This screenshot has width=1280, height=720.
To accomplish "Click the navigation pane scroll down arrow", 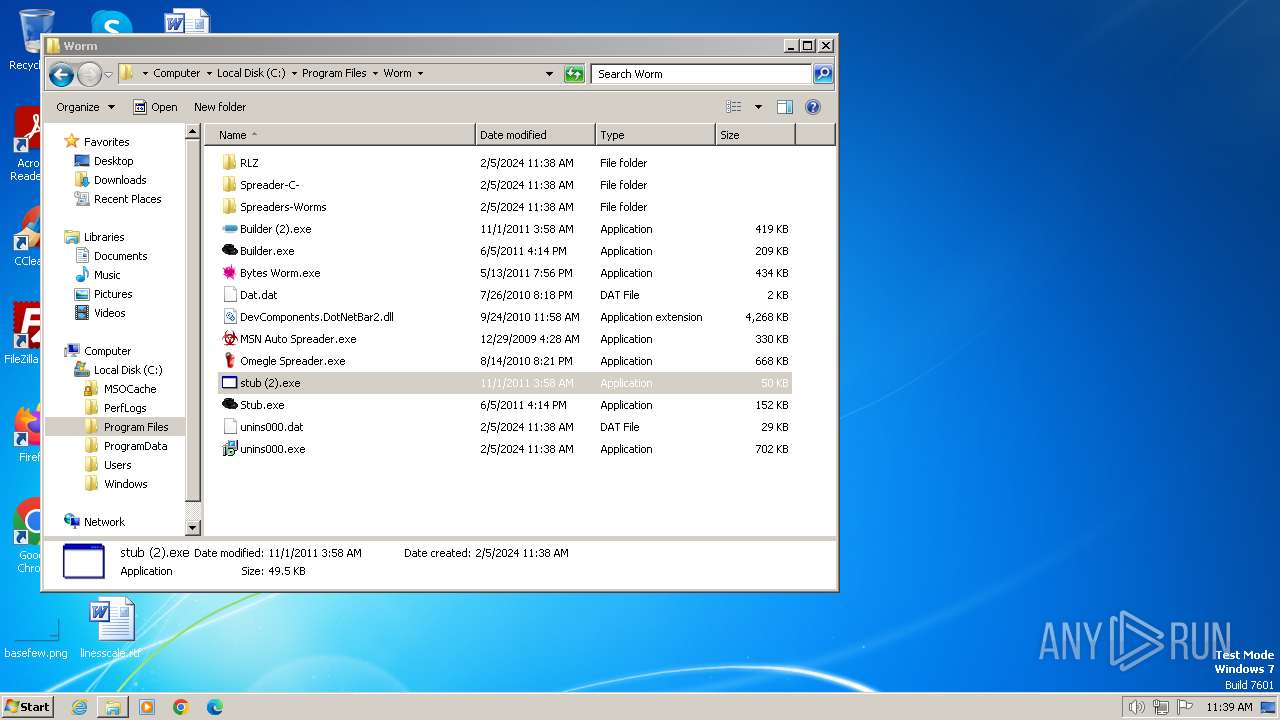I will (193, 527).
